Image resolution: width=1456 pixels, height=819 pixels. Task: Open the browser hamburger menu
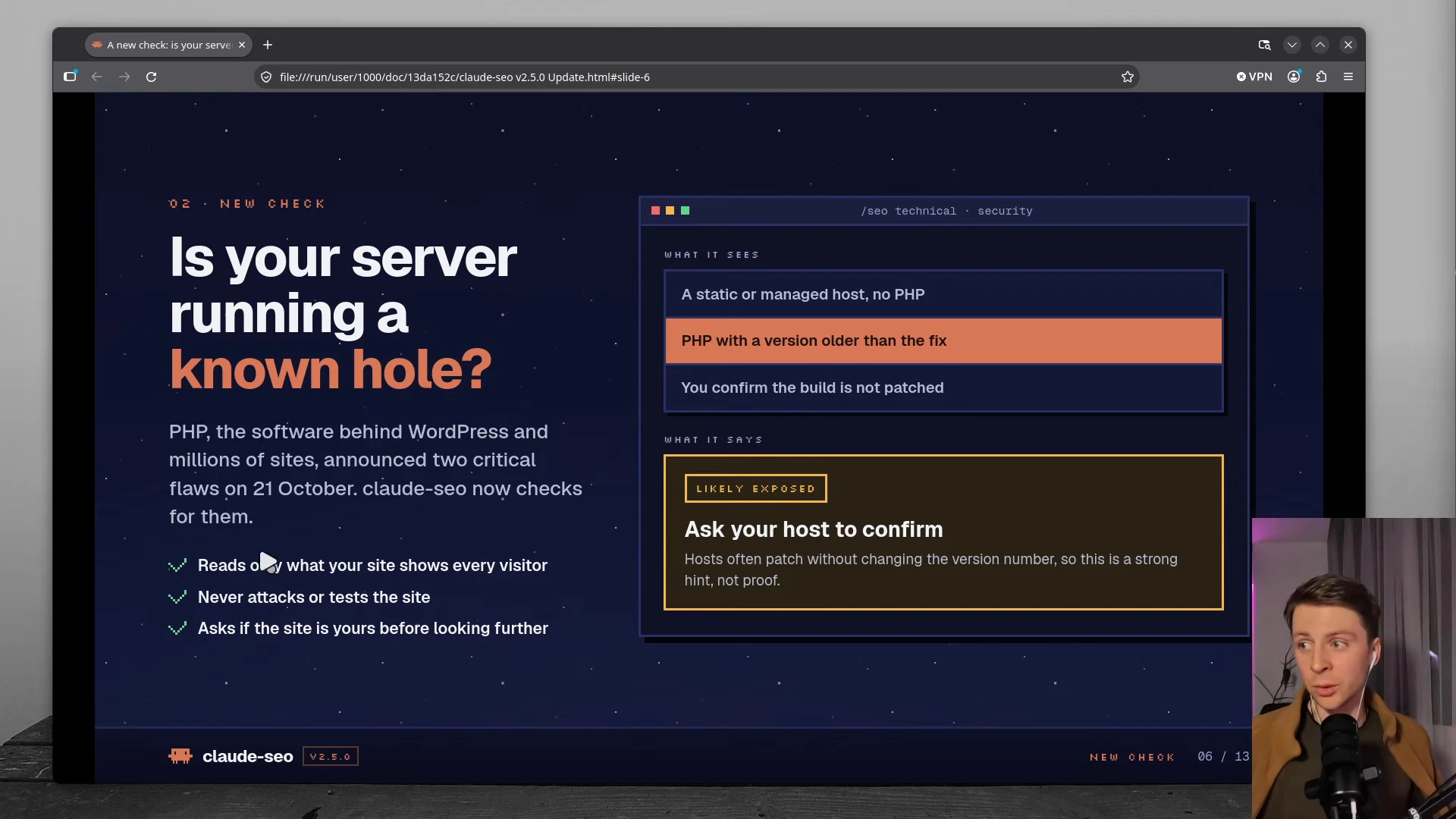click(x=1348, y=77)
